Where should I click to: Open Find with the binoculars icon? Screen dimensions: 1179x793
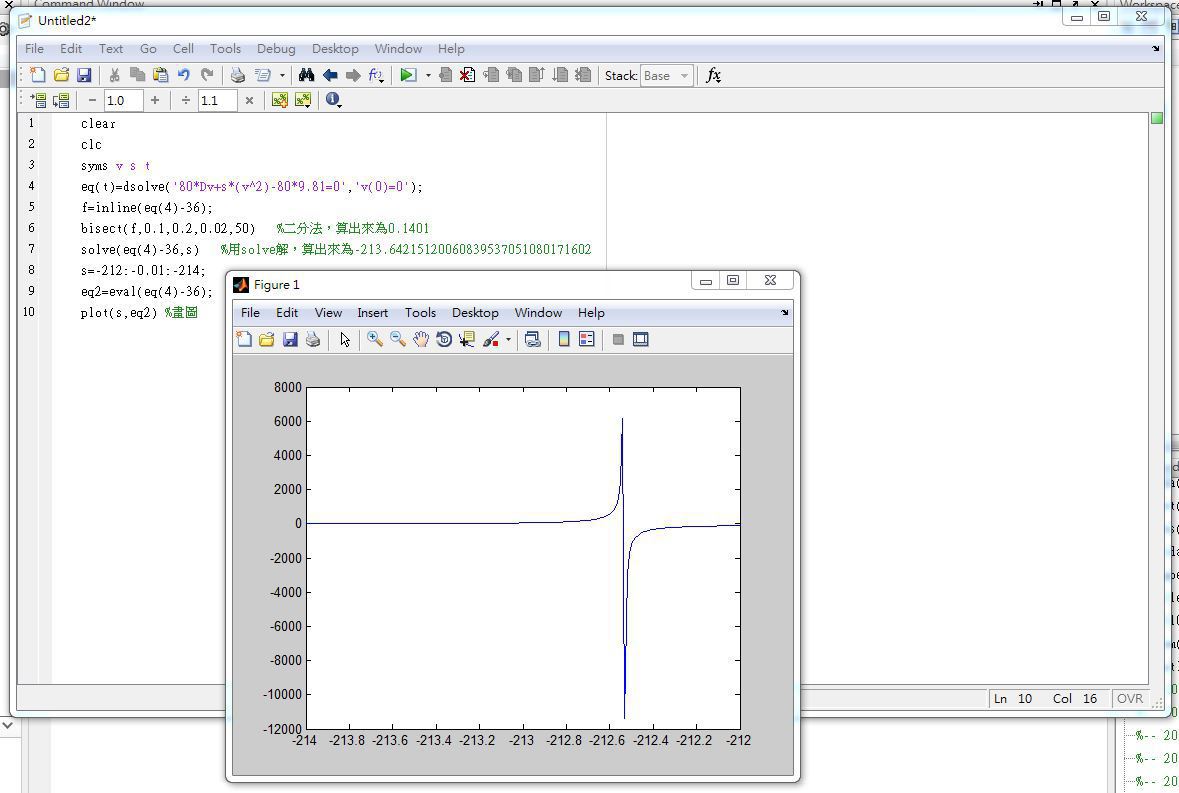[306, 75]
